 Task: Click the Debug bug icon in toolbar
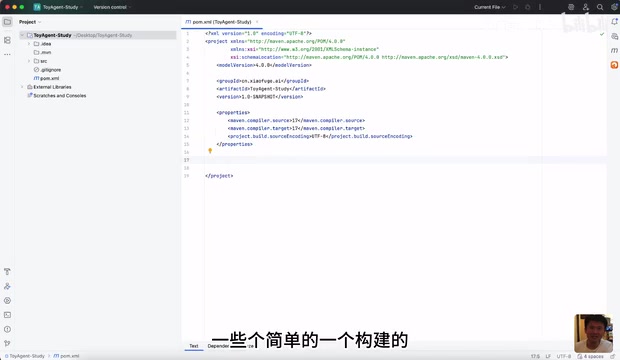(527, 7)
